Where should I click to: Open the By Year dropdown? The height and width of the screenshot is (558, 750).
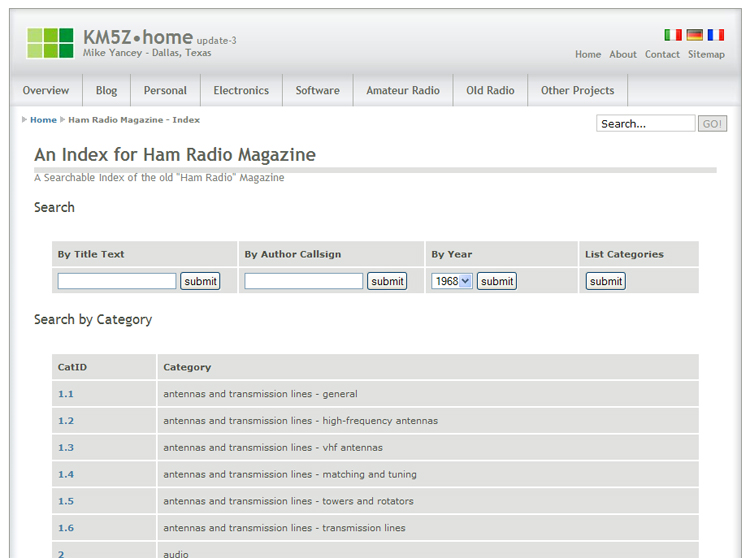[451, 281]
